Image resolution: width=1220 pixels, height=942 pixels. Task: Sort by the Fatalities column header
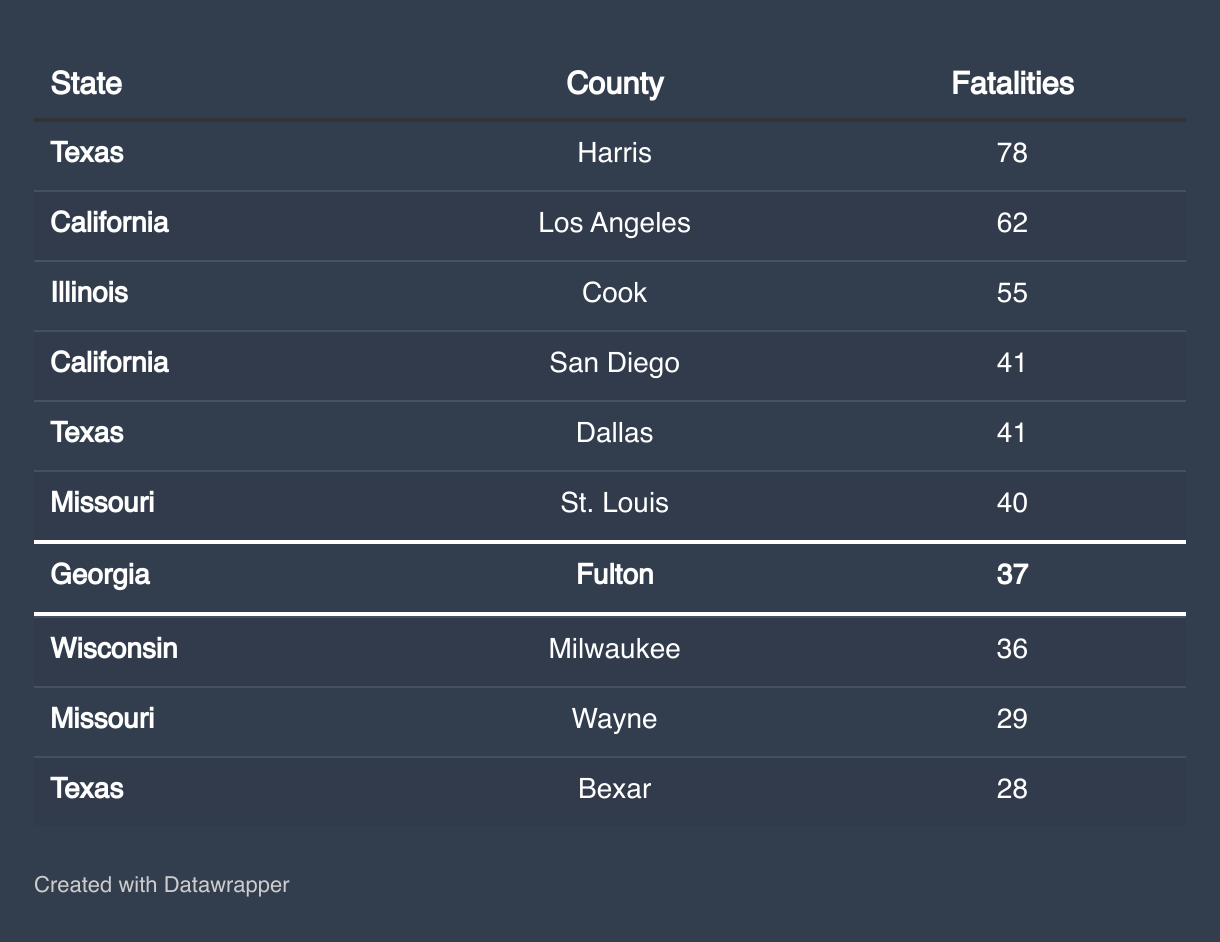[x=1012, y=83]
